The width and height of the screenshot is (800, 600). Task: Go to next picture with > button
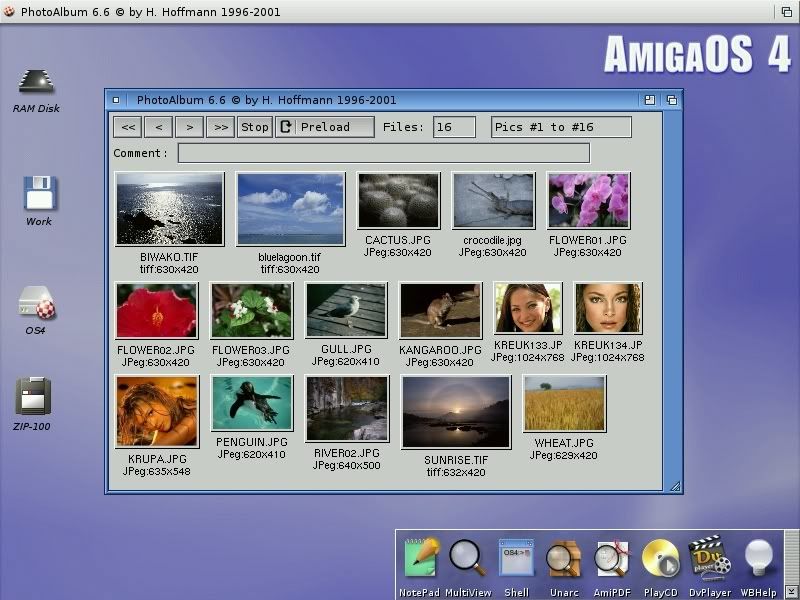[188, 127]
